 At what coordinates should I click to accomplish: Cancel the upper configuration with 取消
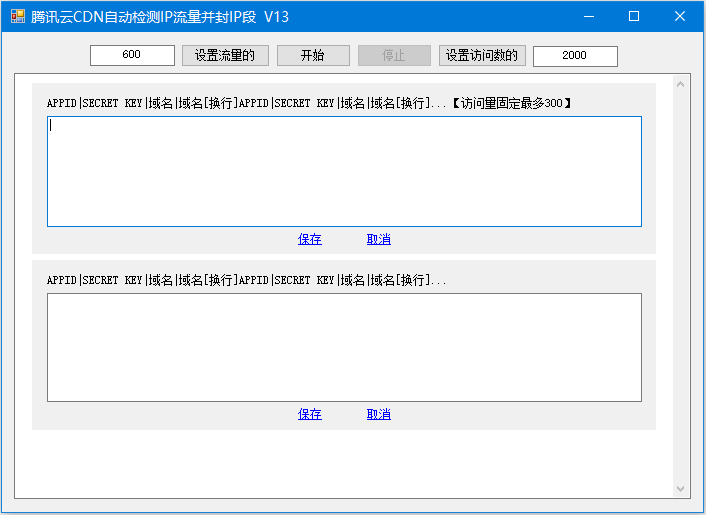pos(379,239)
